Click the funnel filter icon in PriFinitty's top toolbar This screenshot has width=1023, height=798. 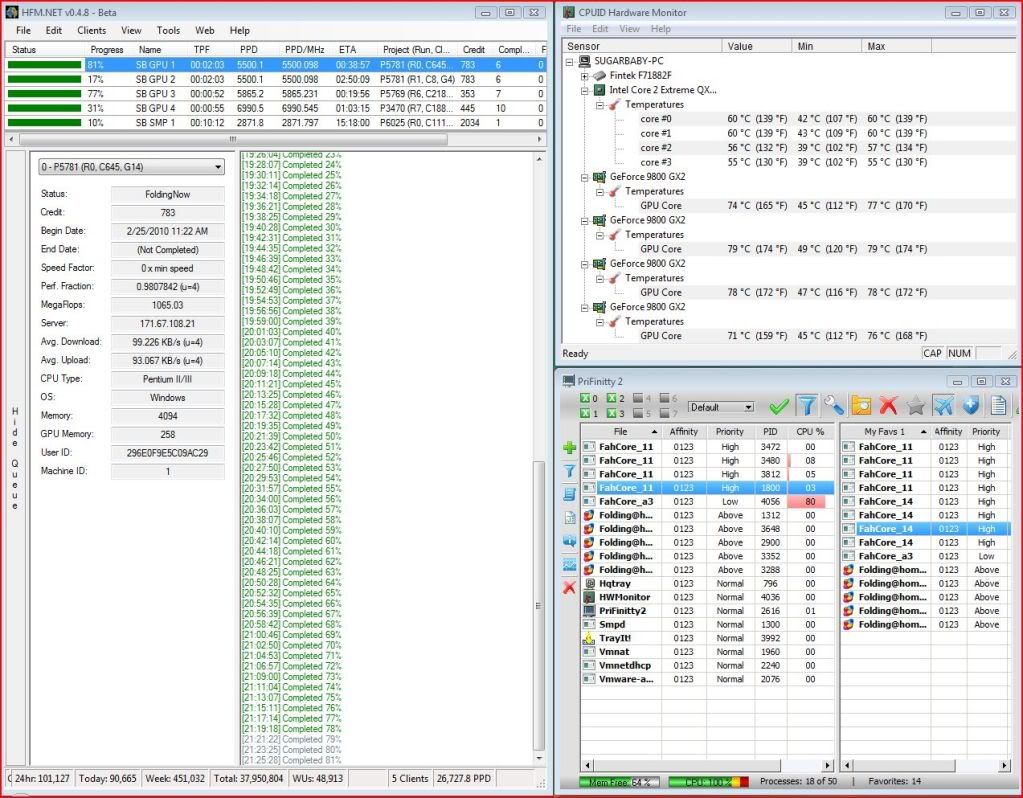click(806, 406)
